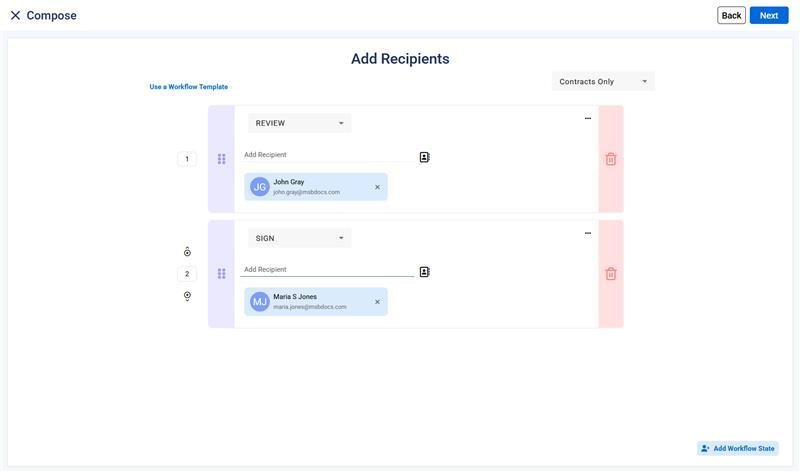Remove John Gray from recipients
This screenshot has height=472, width=800.
point(377,187)
